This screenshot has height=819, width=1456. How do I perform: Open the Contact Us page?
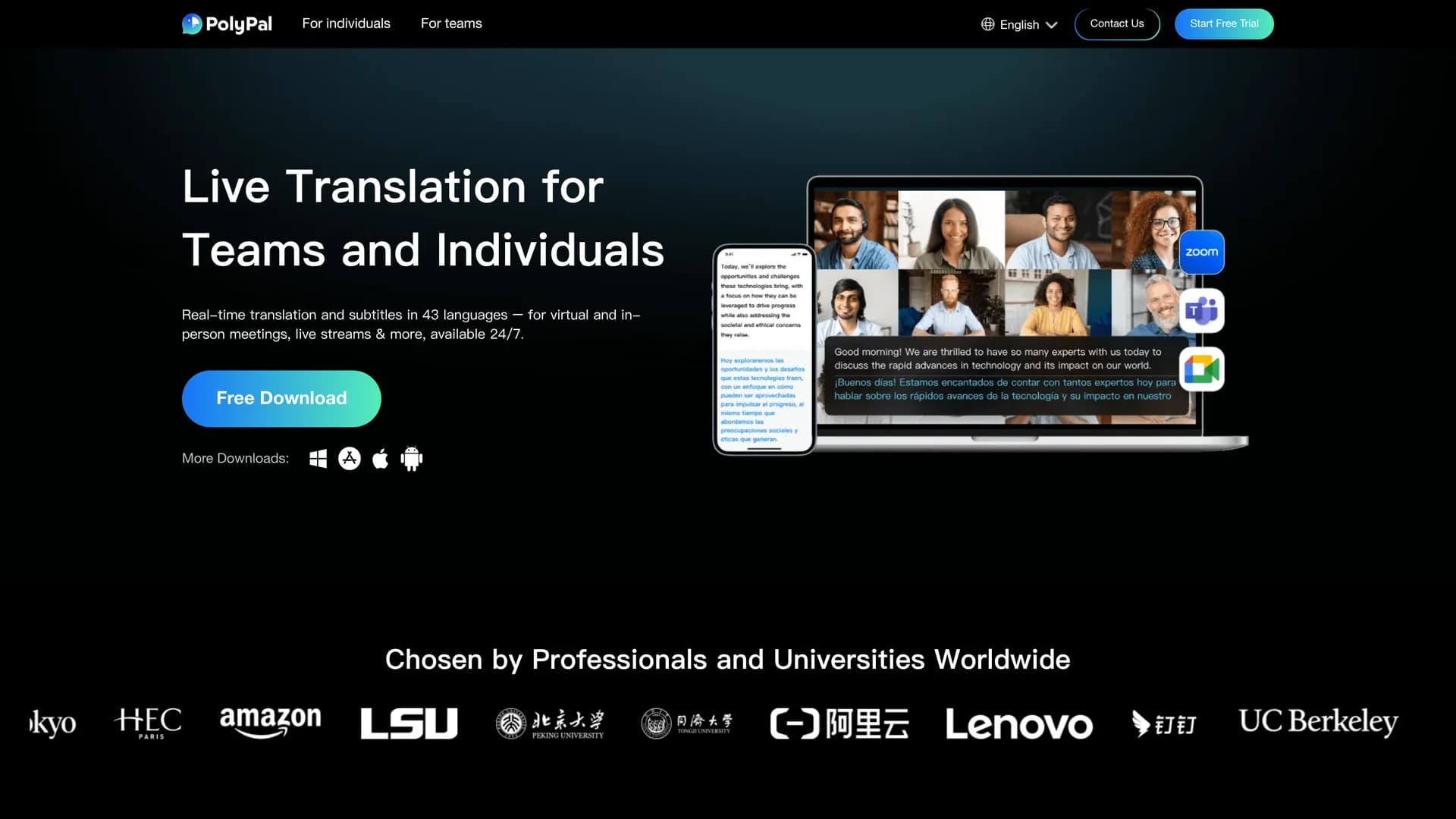(x=1117, y=24)
